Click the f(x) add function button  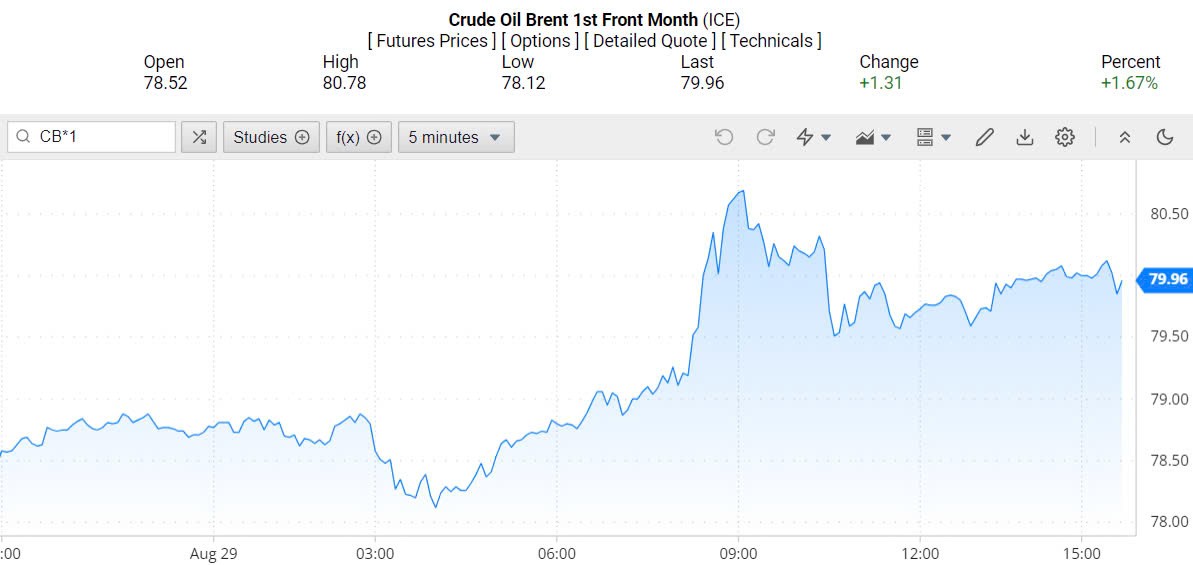(x=358, y=137)
